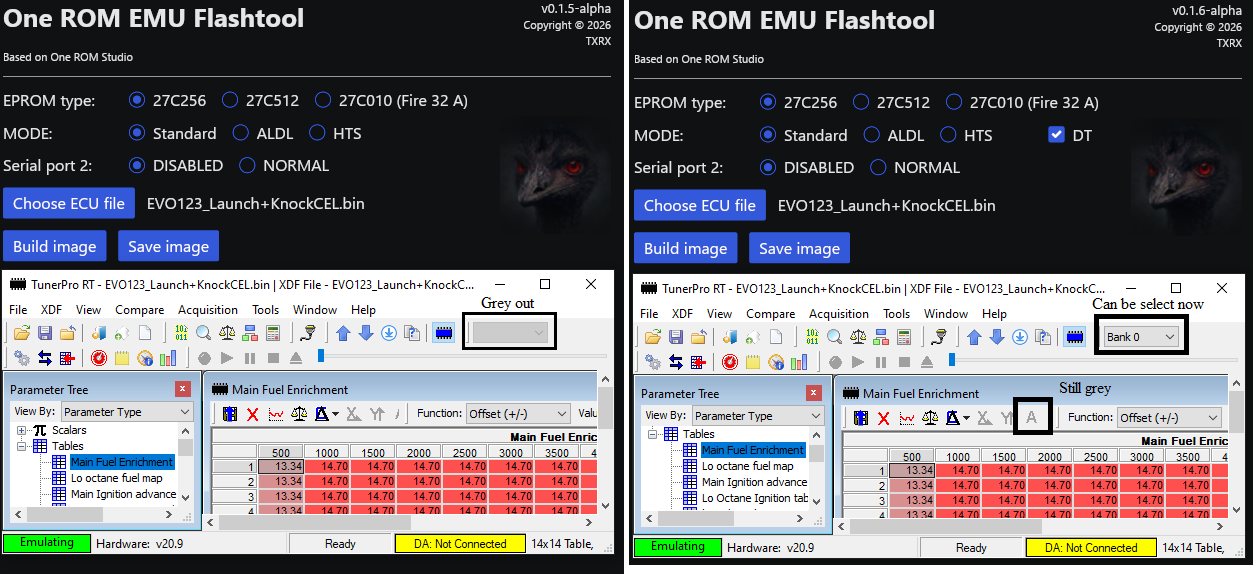Yellow notepad icon in left TunerPro toolbar
1258x574 pixels.
[x=122, y=358]
